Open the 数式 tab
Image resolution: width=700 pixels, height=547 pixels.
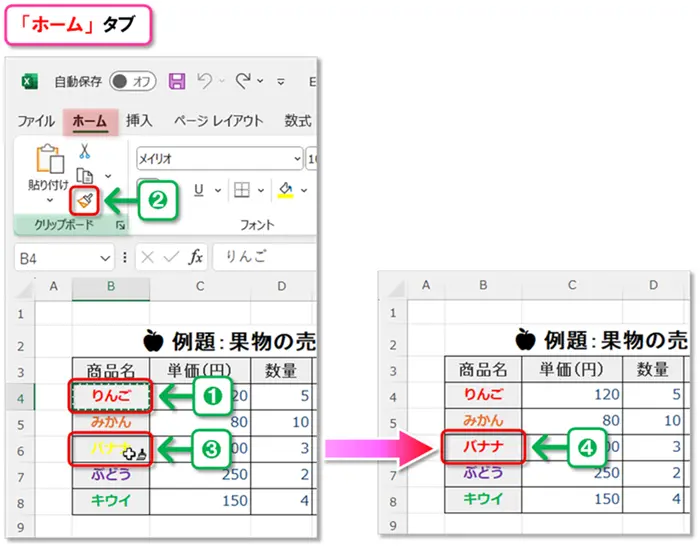[298, 121]
